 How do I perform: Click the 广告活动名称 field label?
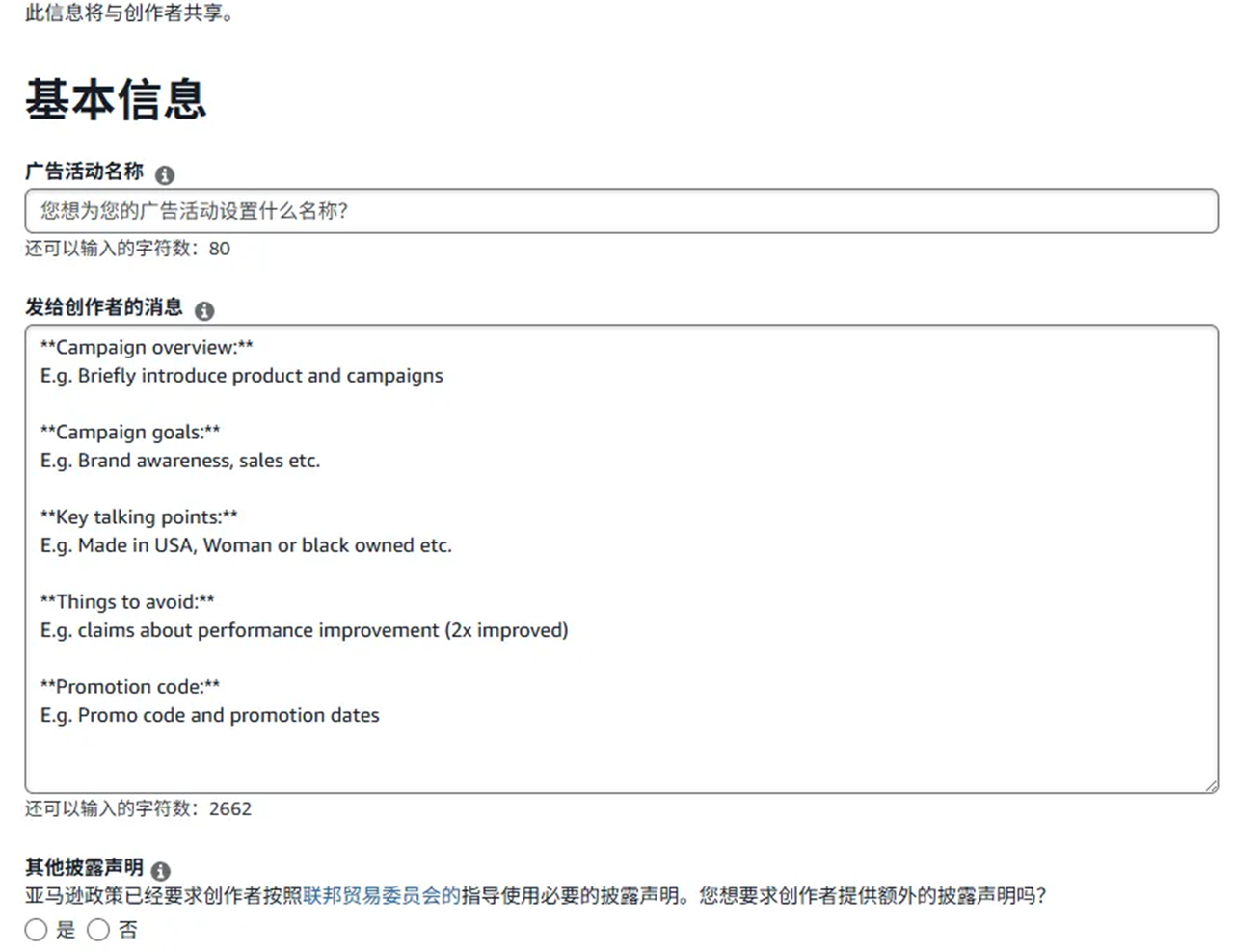(x=84, y=172)
